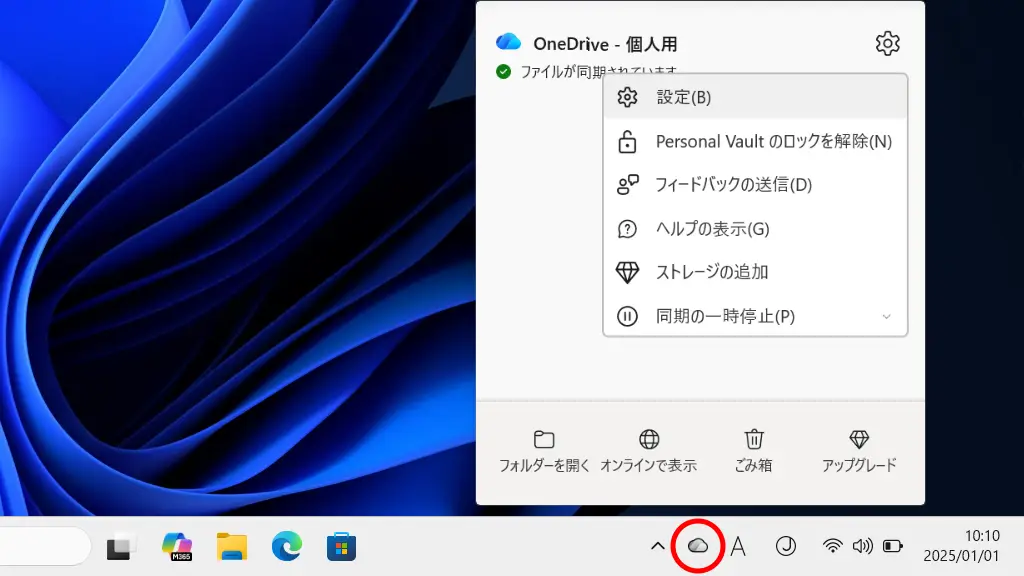
Task: Click the Task View taskbar icon
Action: 122,546
